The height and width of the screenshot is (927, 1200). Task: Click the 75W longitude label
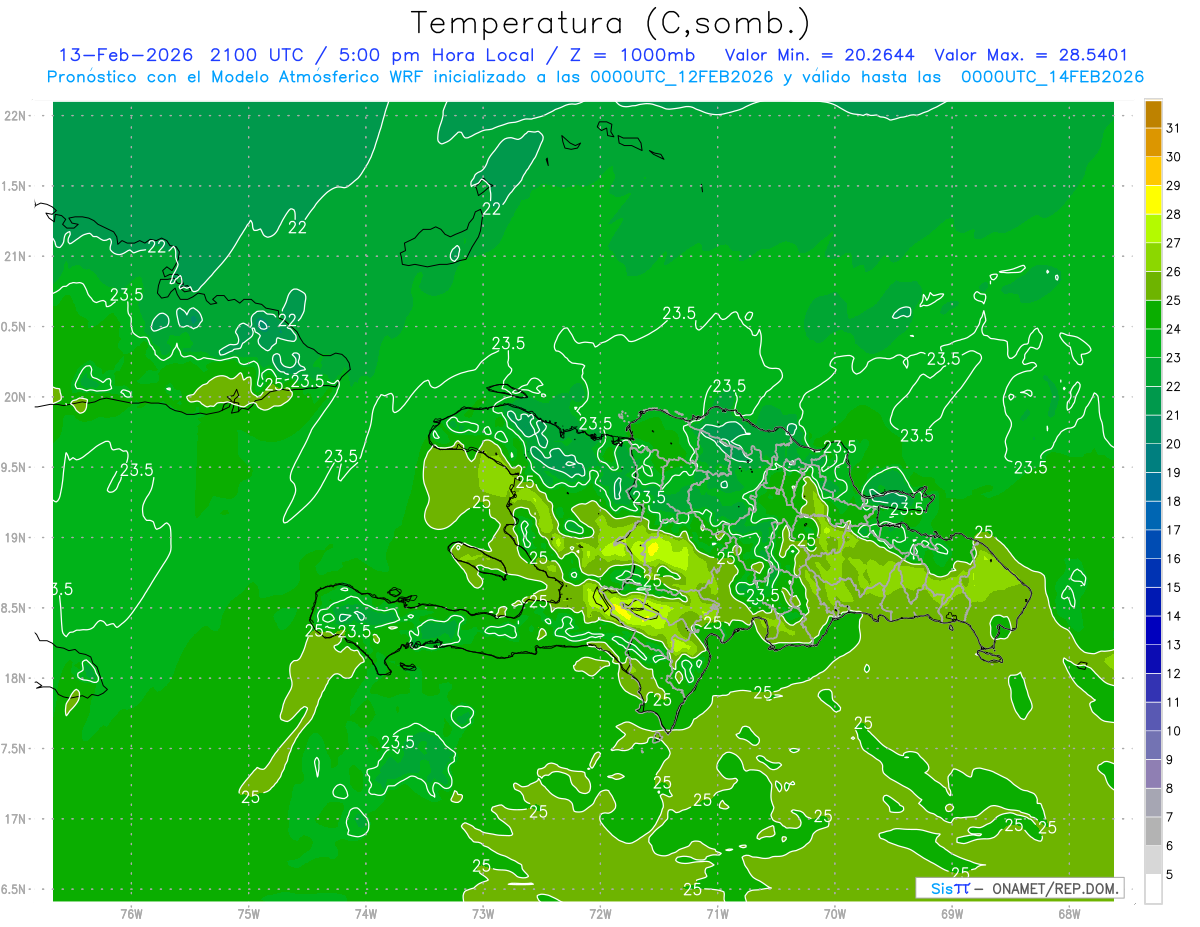tap(249, 914)
